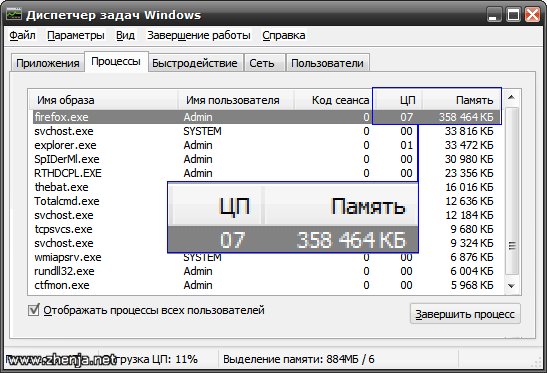
Task: Sort by ЦП column header
Action: coord(398,100)
